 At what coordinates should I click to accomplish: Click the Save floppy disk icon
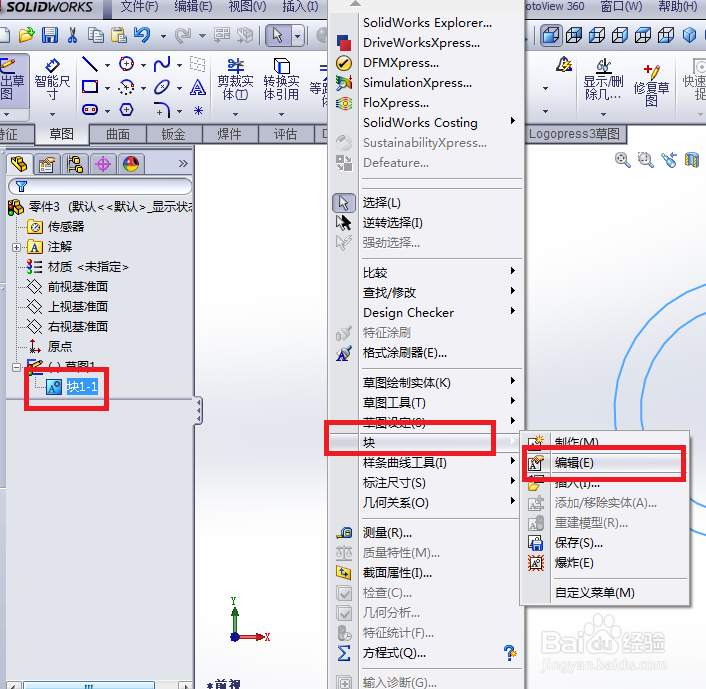pos(50,35)
